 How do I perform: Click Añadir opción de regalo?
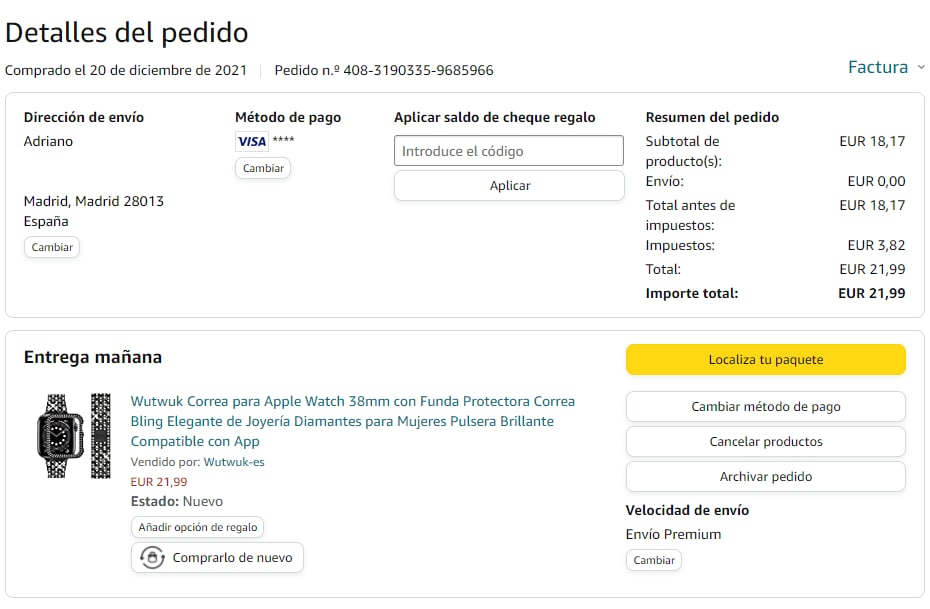(198, 527)
